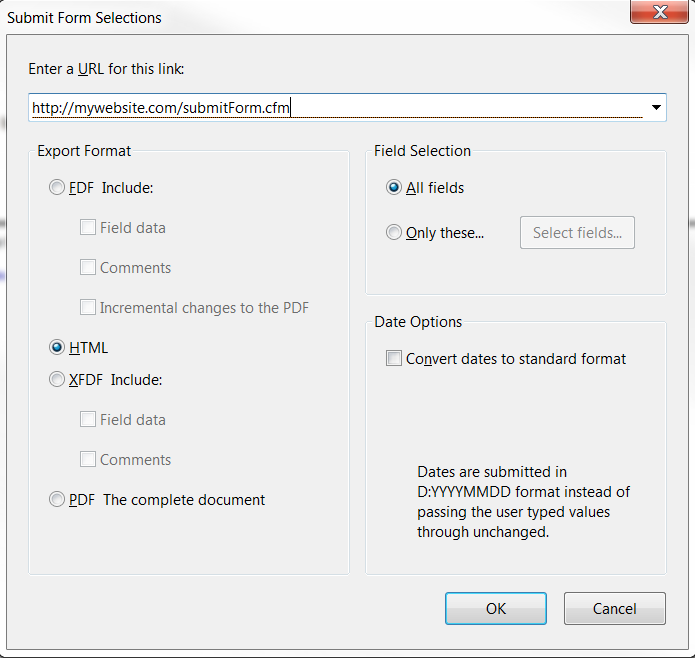Open the Select fields... button

click(x=577, y=233)
